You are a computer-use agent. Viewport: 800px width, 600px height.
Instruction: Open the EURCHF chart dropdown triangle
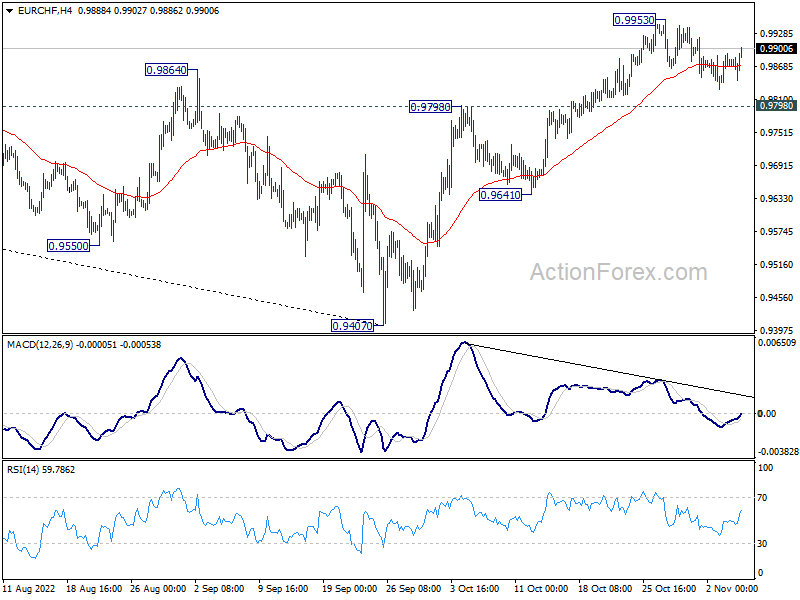(10, 11)
